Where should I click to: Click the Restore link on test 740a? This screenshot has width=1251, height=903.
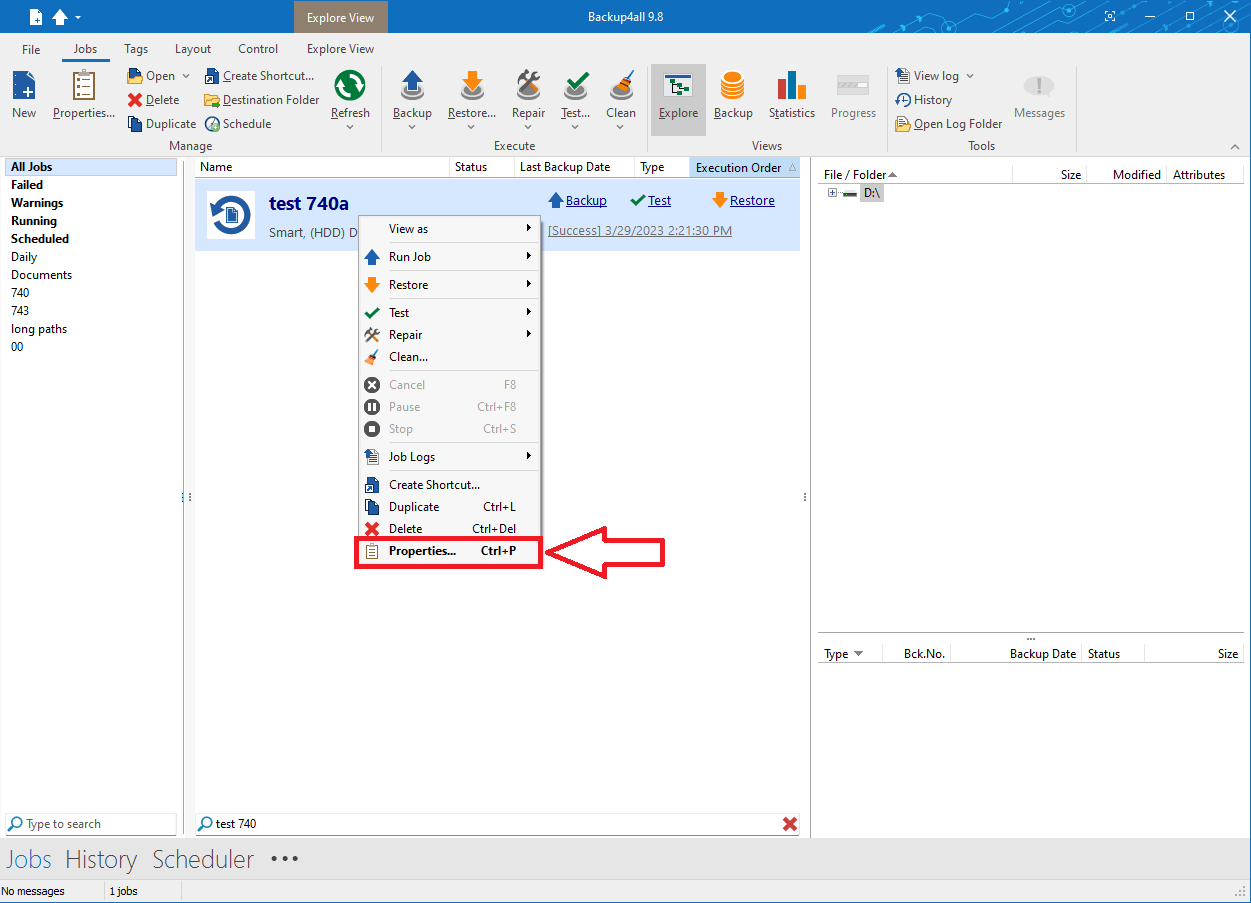point(751,201)
